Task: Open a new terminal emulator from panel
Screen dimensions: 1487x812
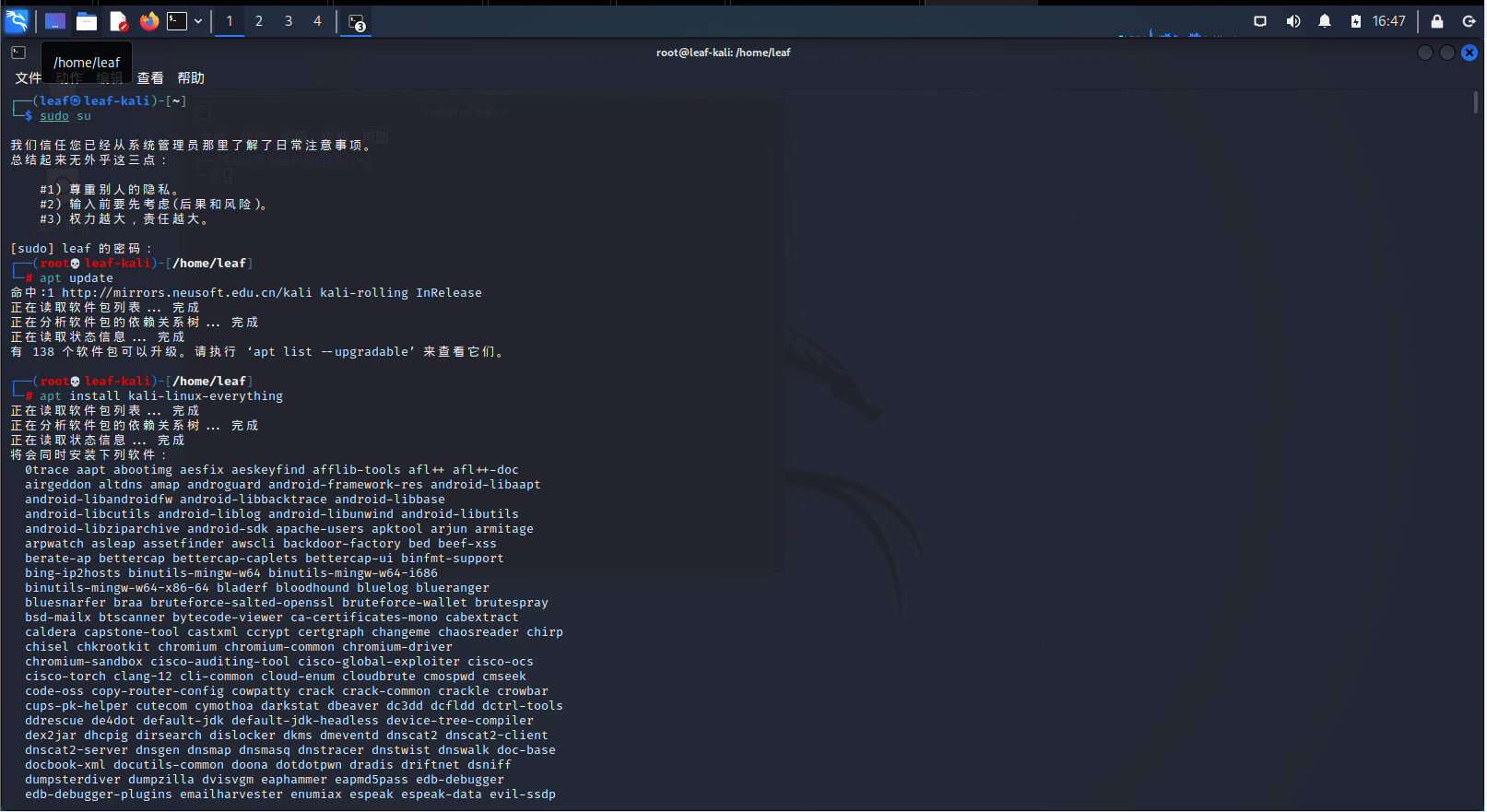Action: (177, 21)
